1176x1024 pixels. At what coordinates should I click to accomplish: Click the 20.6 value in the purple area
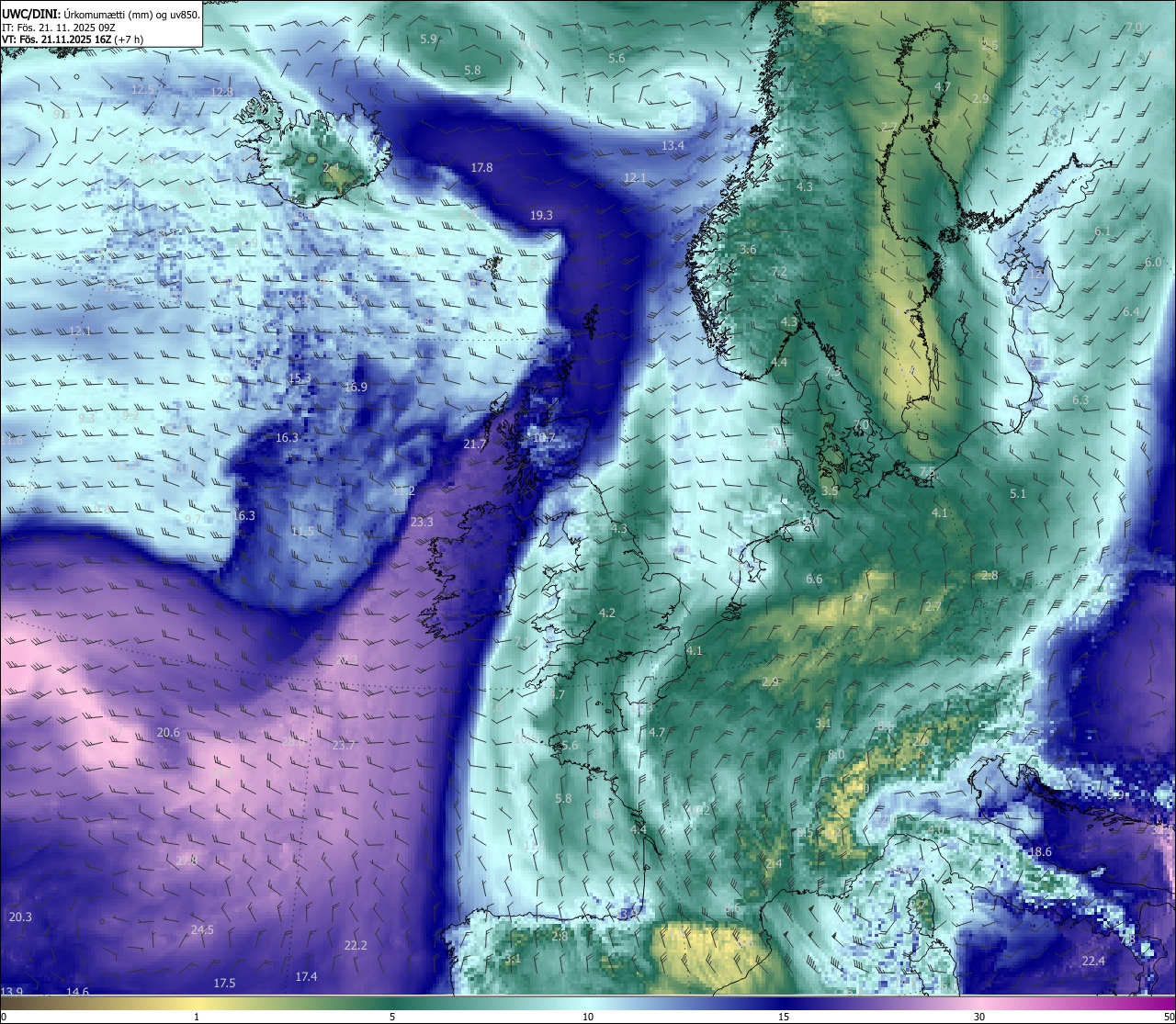point(168,733)
